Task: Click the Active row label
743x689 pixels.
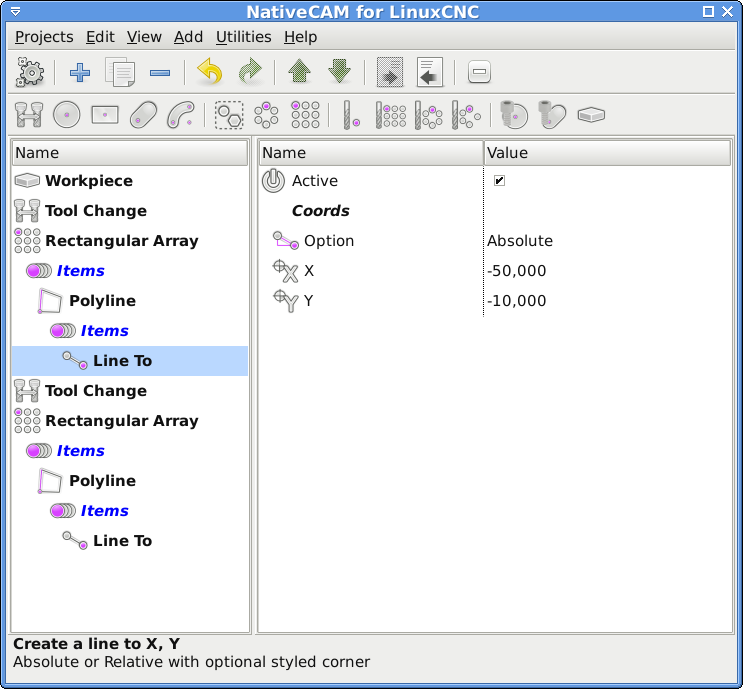Action: [315, 181]
